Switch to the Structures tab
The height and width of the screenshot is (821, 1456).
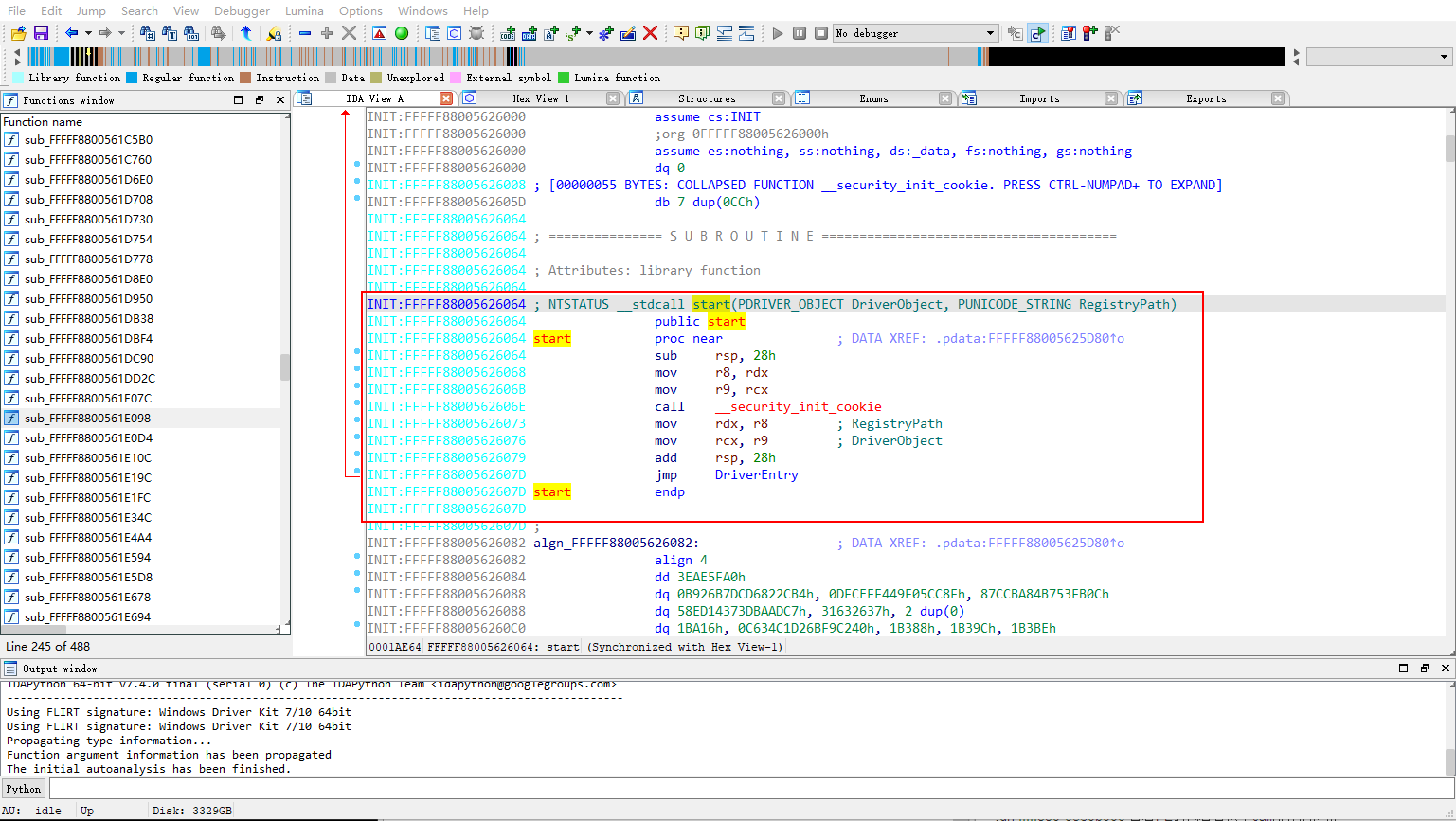coord(707,98)
